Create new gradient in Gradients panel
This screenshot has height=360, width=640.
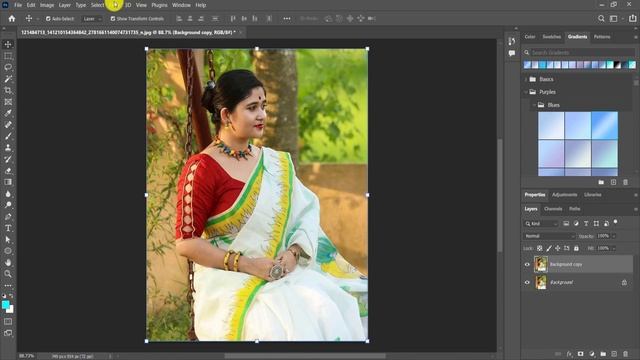[613, 182]
